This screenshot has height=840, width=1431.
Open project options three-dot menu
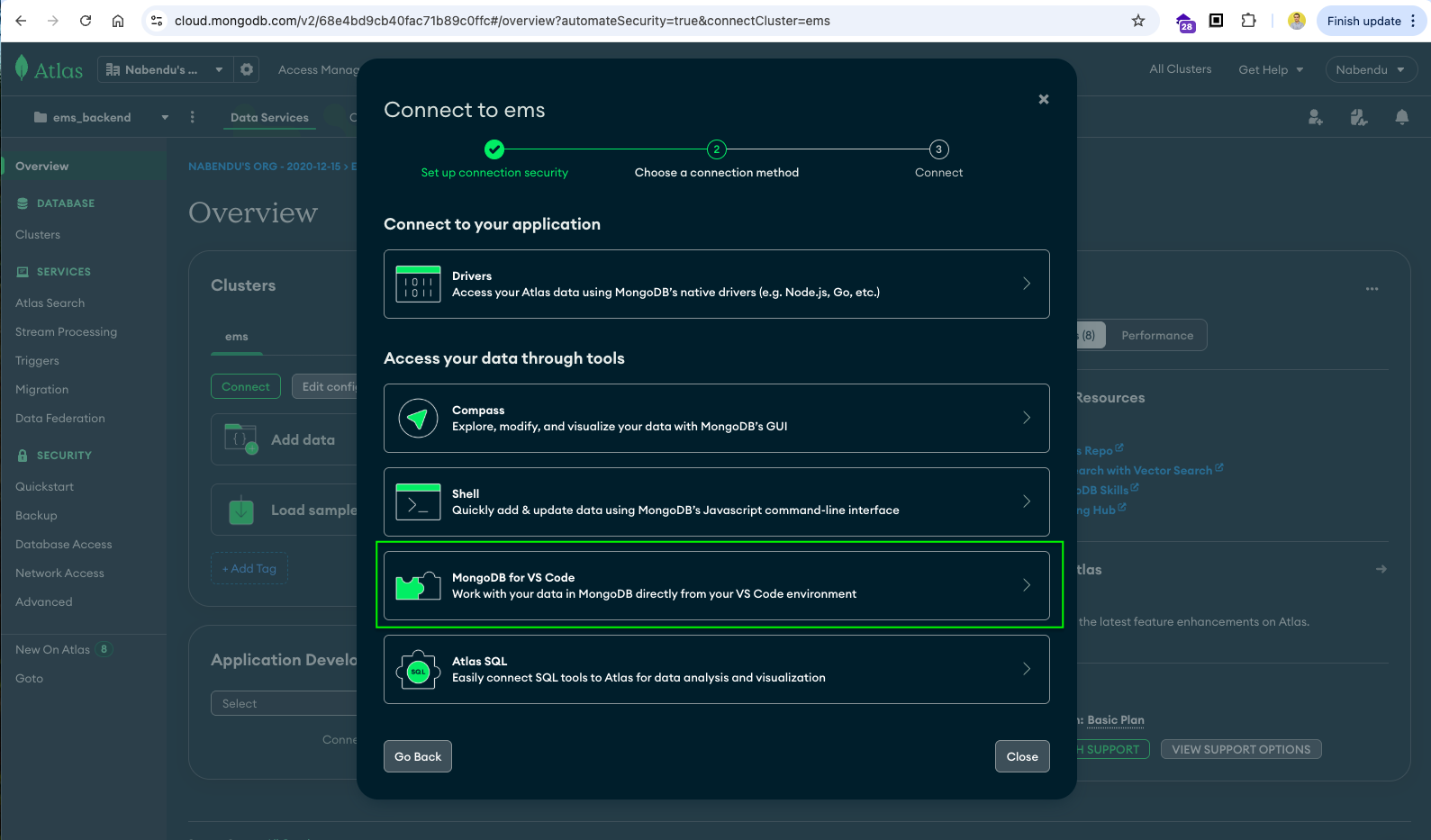192,117
